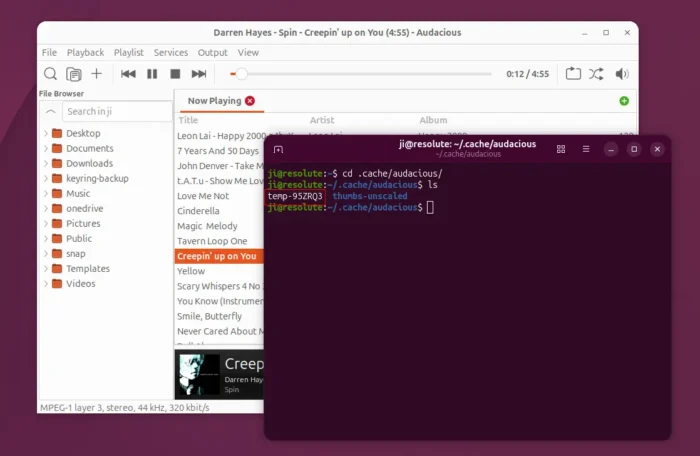
Task: Sort playlist by Album column header
Action: tap(433, 120)
